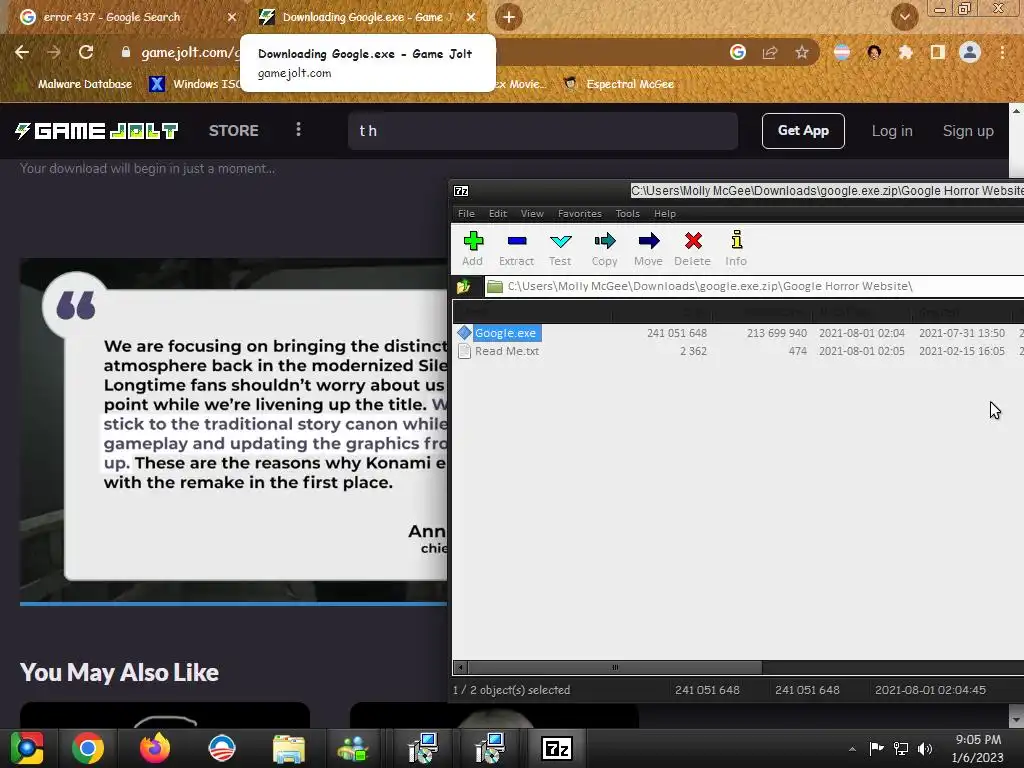Select Google.exe in the archive list
The height and width of the screenshot is (768, 1024).
point(505,333)
